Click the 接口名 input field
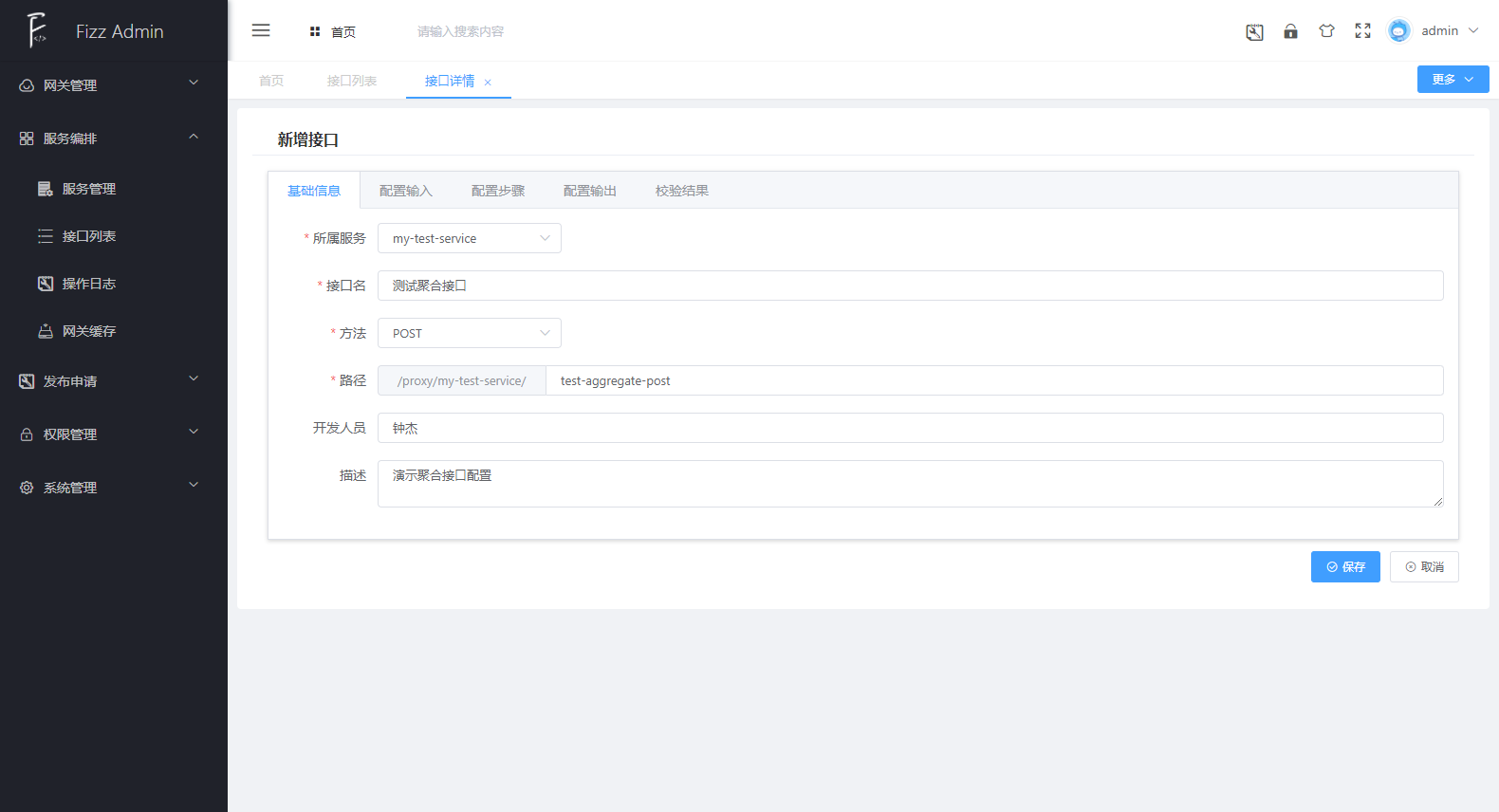This screenshot has height=812, width=1499. 910,286
